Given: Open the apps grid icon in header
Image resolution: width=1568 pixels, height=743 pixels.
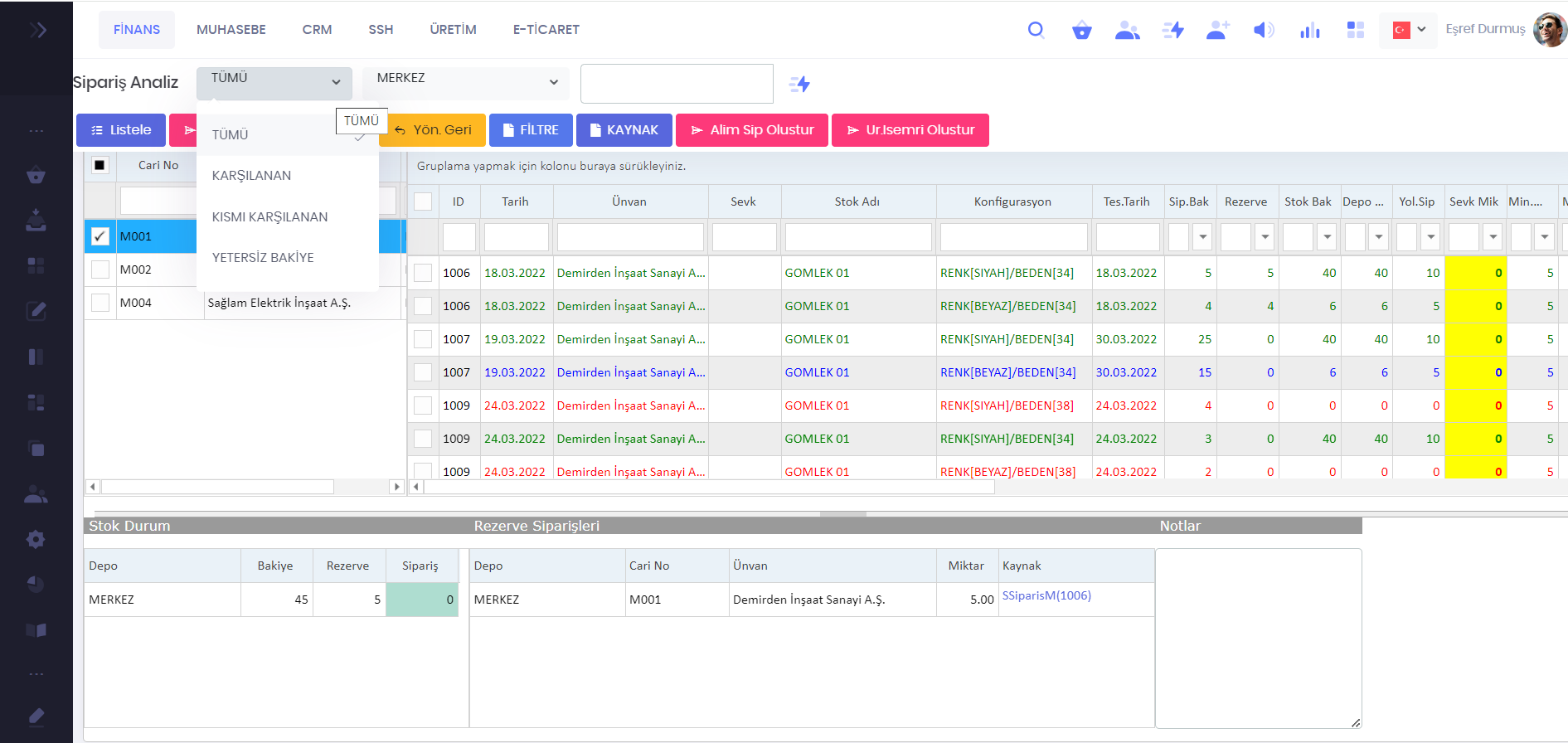Looking at the screenshot, I should pos(1355,31).
